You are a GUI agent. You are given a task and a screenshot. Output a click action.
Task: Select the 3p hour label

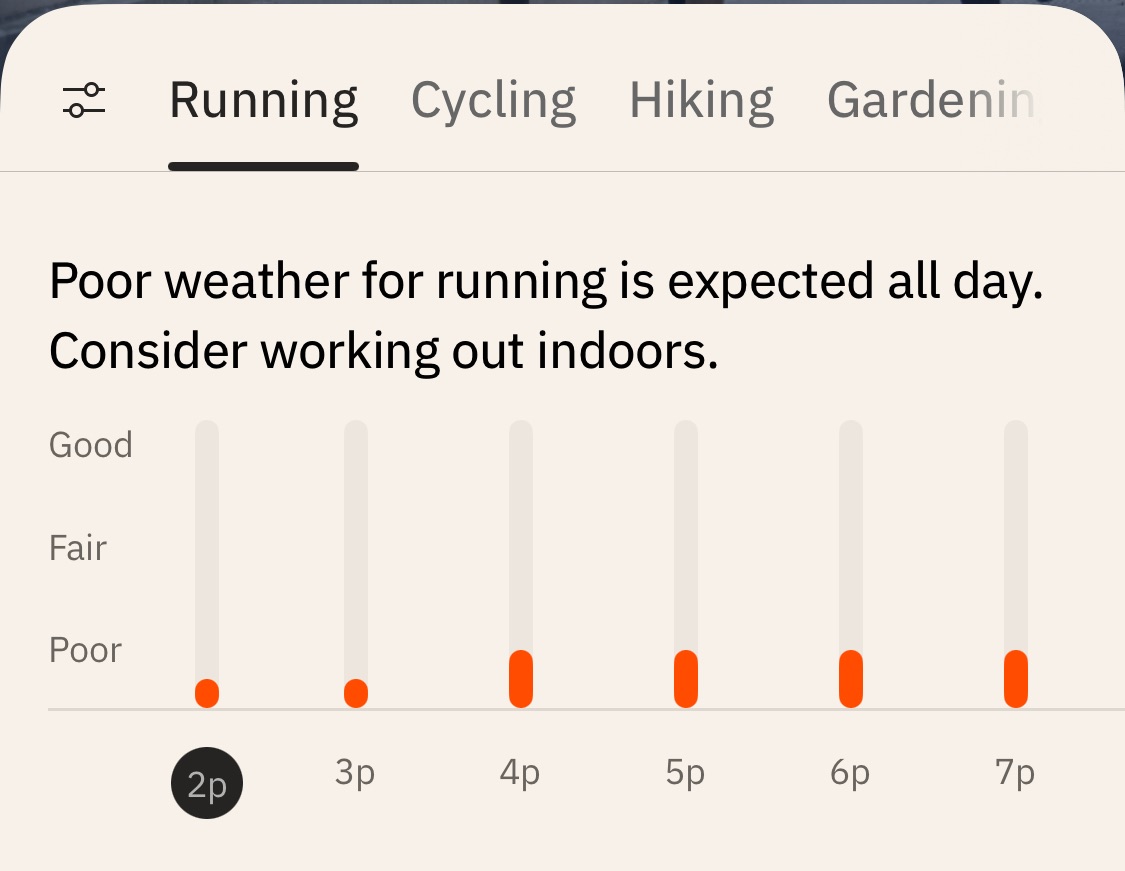tap(355, 773)
